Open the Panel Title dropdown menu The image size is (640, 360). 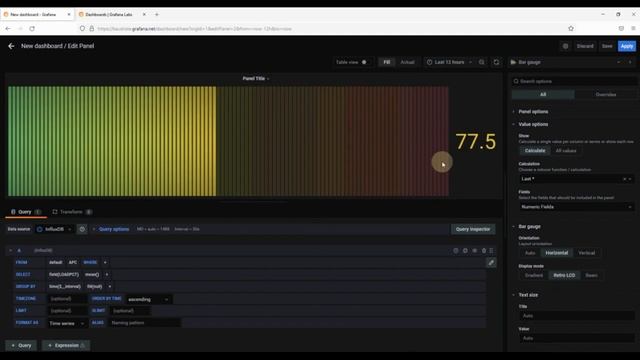click(256, 78)
